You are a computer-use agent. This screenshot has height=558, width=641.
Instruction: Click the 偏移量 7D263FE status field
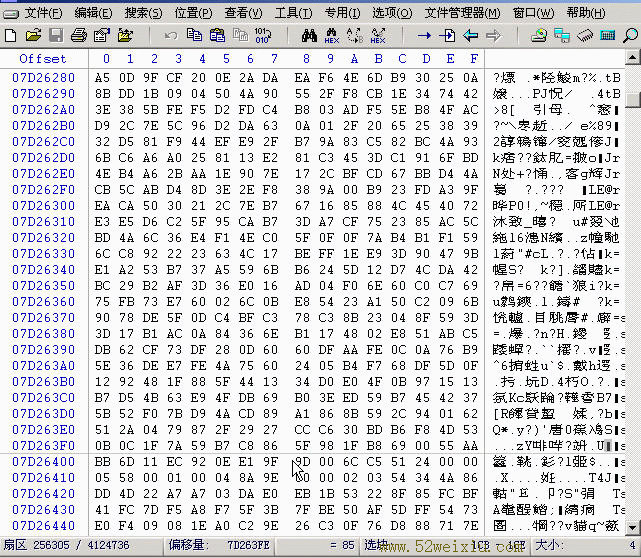pos(220,545)
